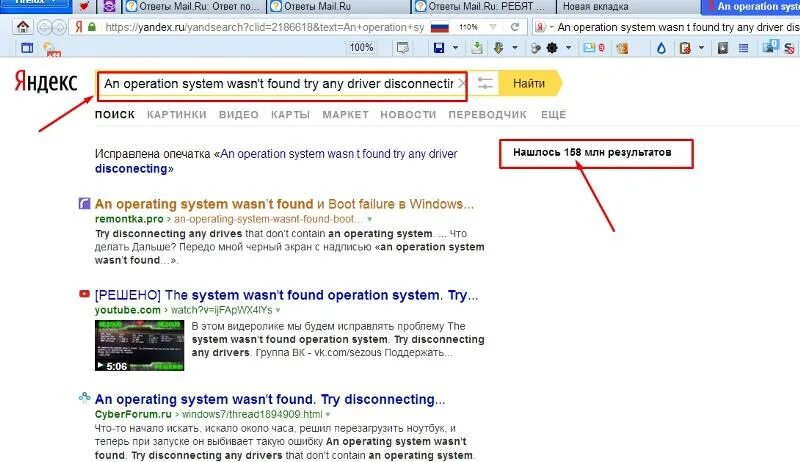Open the МАРКЕТ search category
This screenshot has width=800, height=462.
(345, 115)
